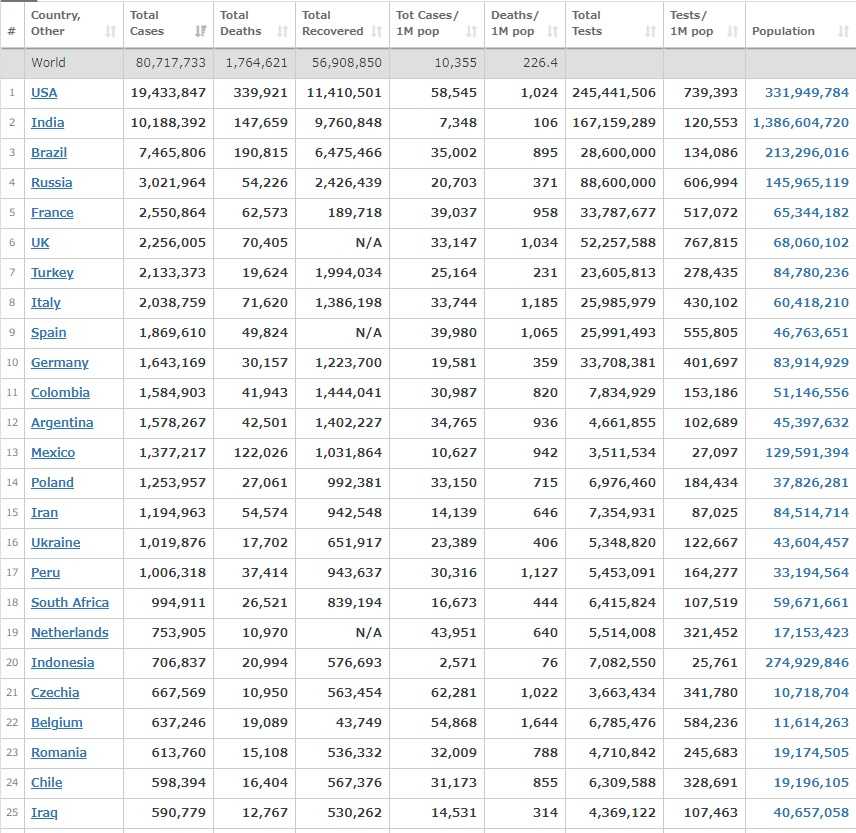Click the Tests/1M pop sort arrows icon
The height and width of the screenshot is (833, 856).
pyautogui.click(x=733, y=32)
